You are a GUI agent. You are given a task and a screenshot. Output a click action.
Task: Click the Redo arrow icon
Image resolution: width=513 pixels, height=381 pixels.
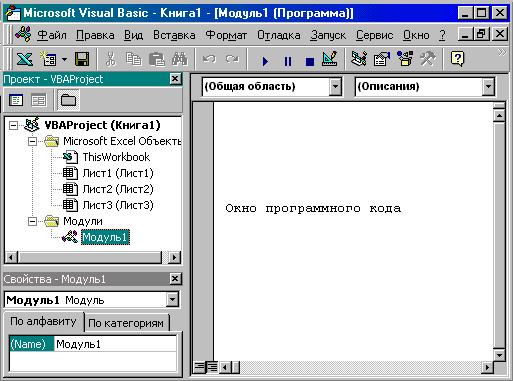(x=232, y=59)
